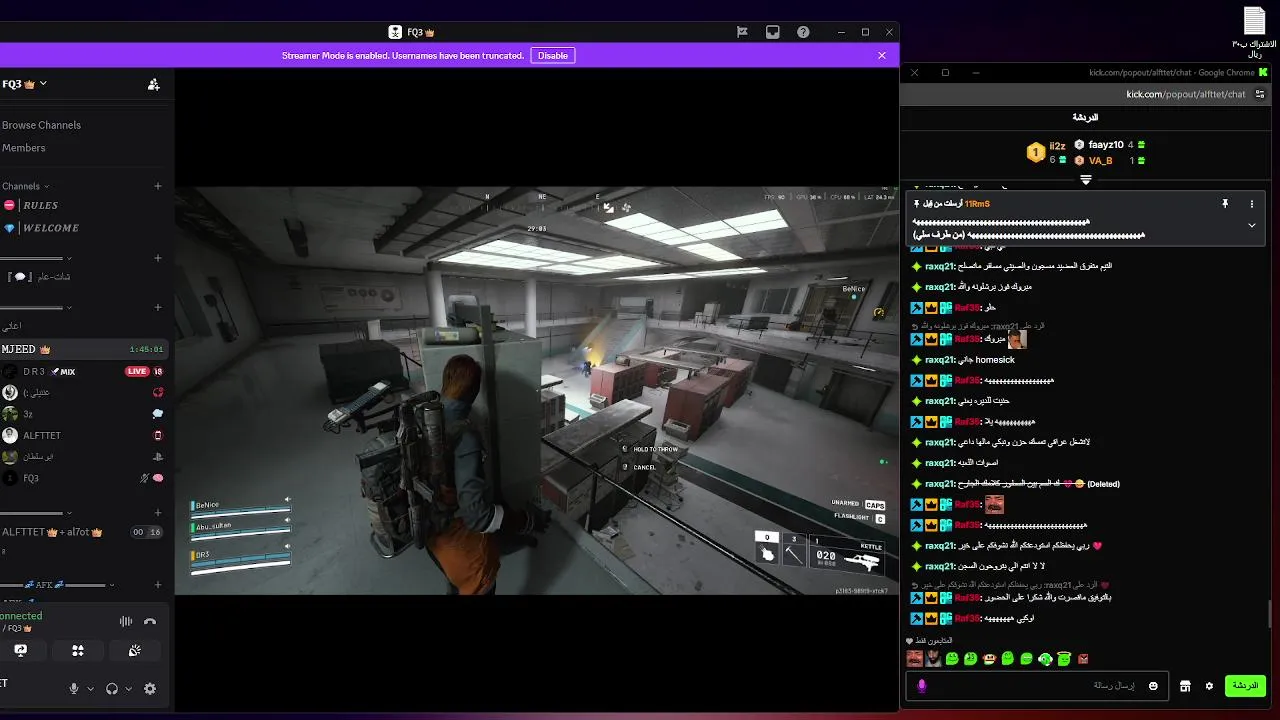The height and width of the screenshot is (720, 1280).
Task: Click raxq21 on the homesick message
Action: tap(939, 360)
